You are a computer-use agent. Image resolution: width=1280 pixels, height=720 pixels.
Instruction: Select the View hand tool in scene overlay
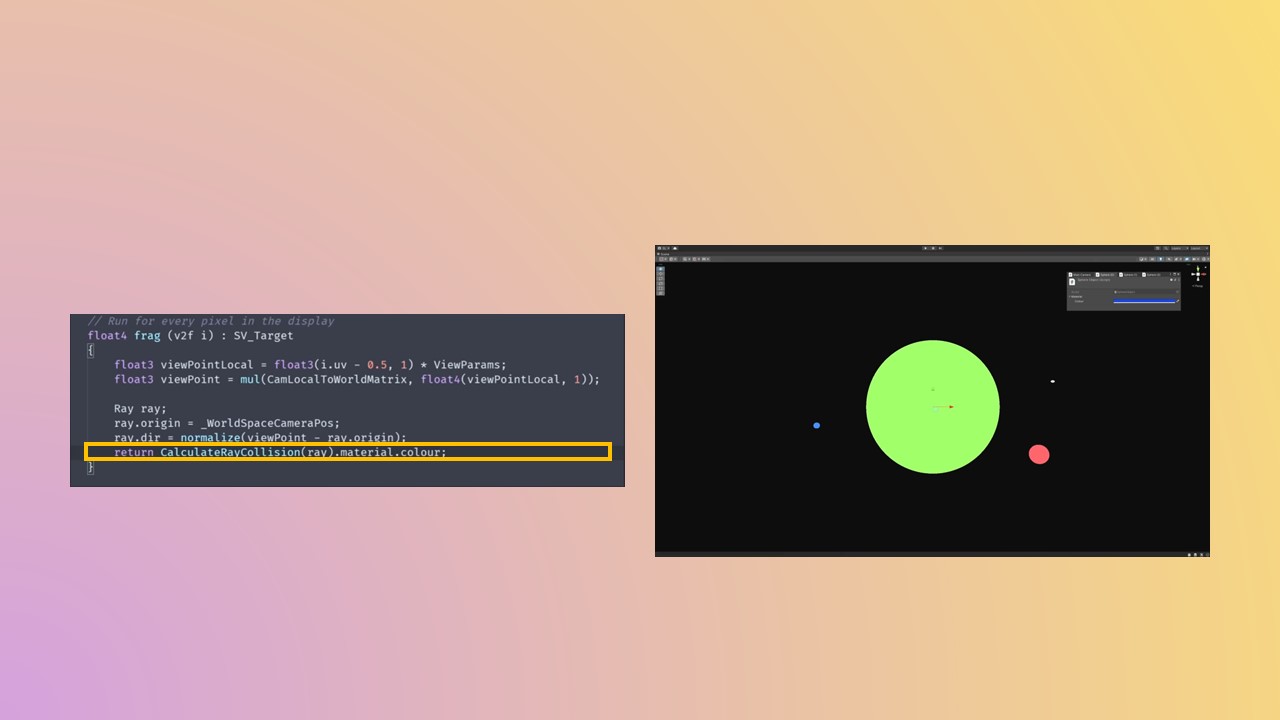660,269
